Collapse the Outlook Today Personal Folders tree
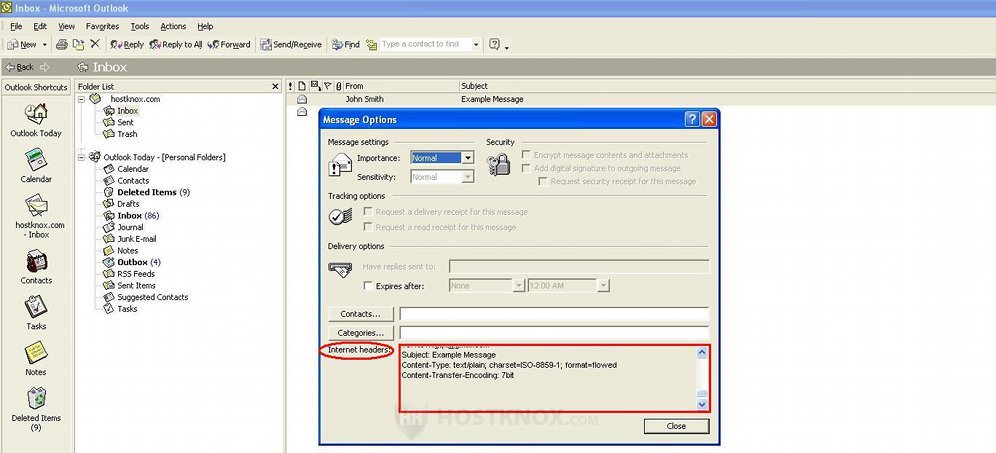The width and height of the screenshot is (996, 453). 81,157
